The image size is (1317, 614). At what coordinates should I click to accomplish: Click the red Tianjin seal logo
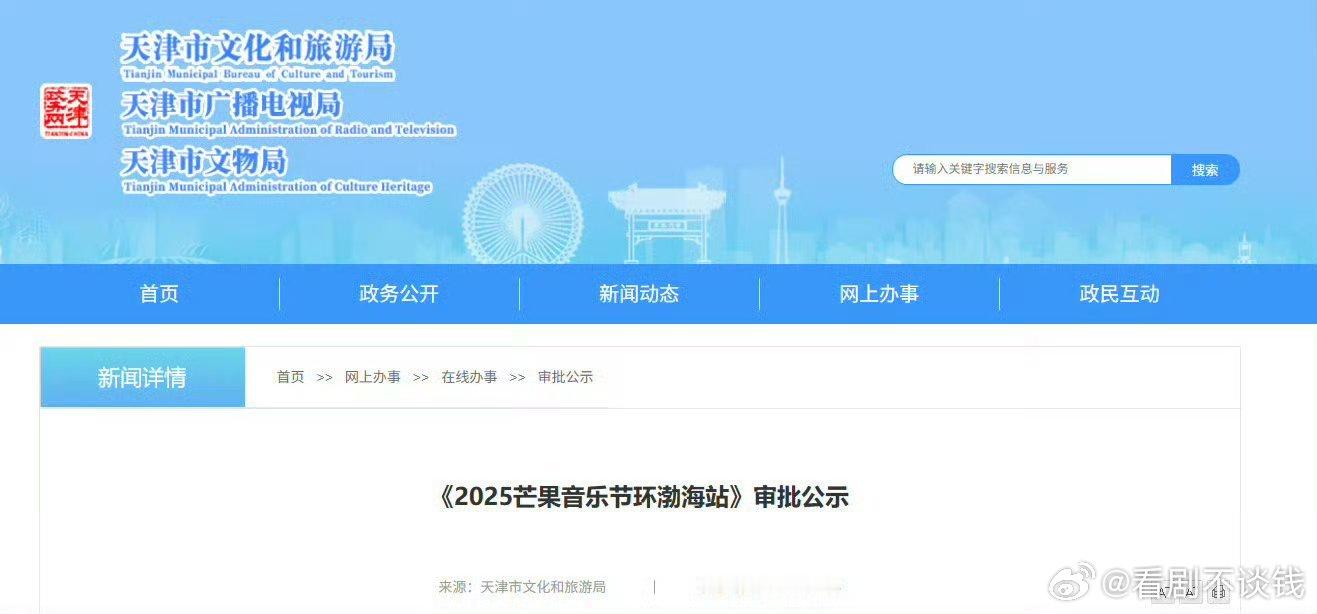66,111
